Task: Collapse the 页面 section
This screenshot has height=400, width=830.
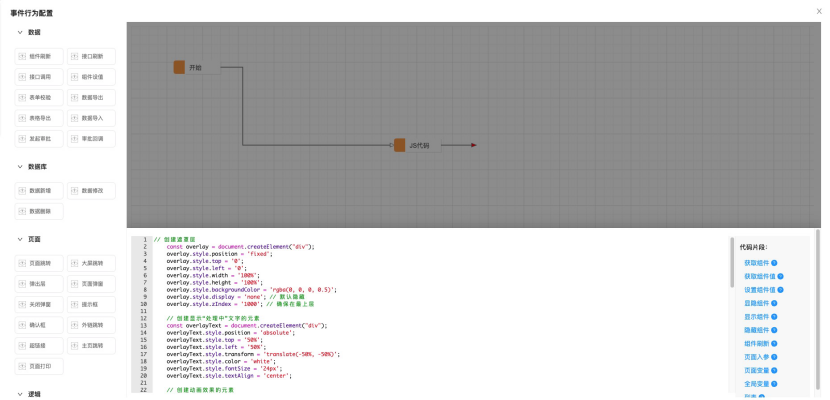Action: tap(19, 240)
